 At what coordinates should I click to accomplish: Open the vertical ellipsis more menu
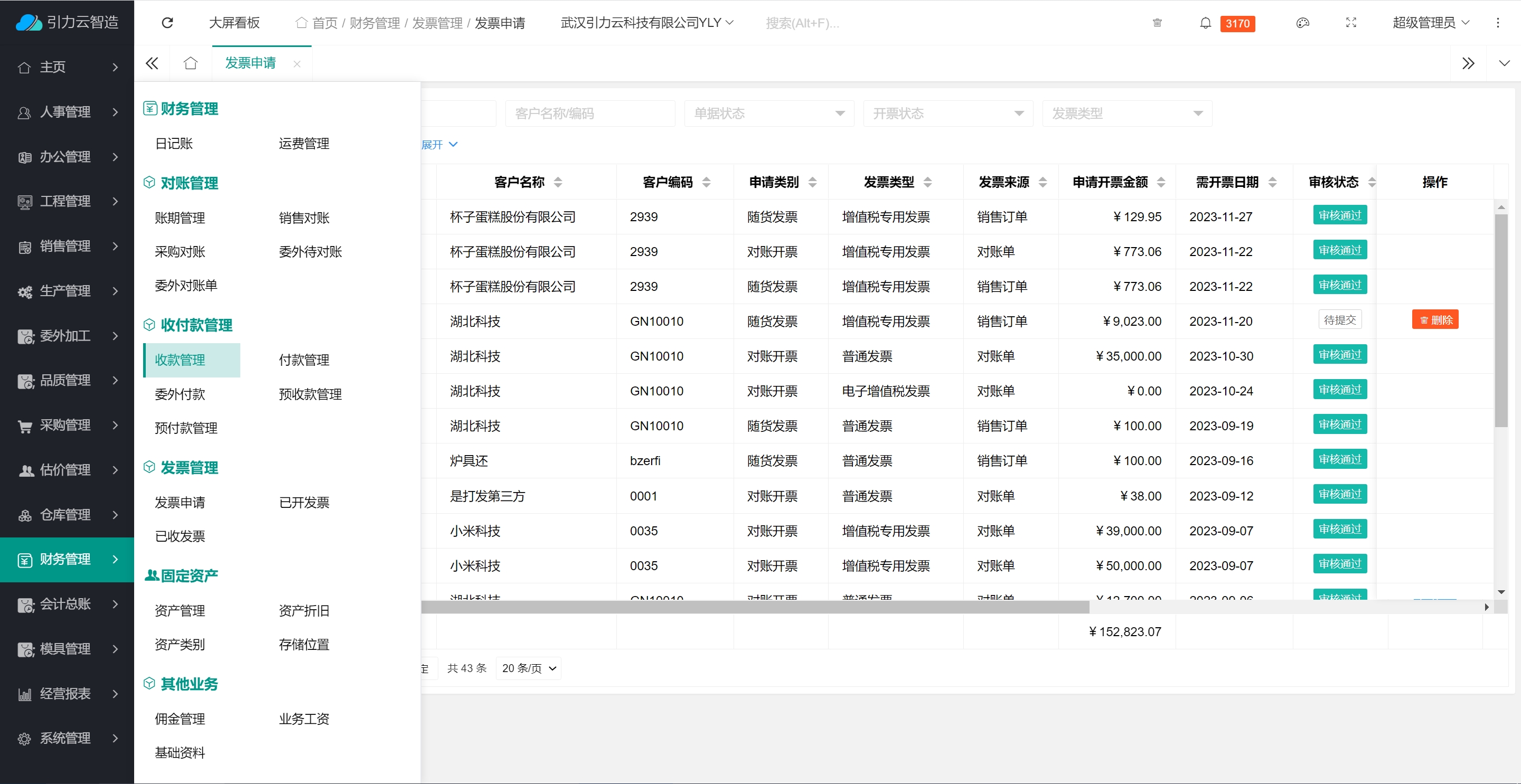(1497, 23)
